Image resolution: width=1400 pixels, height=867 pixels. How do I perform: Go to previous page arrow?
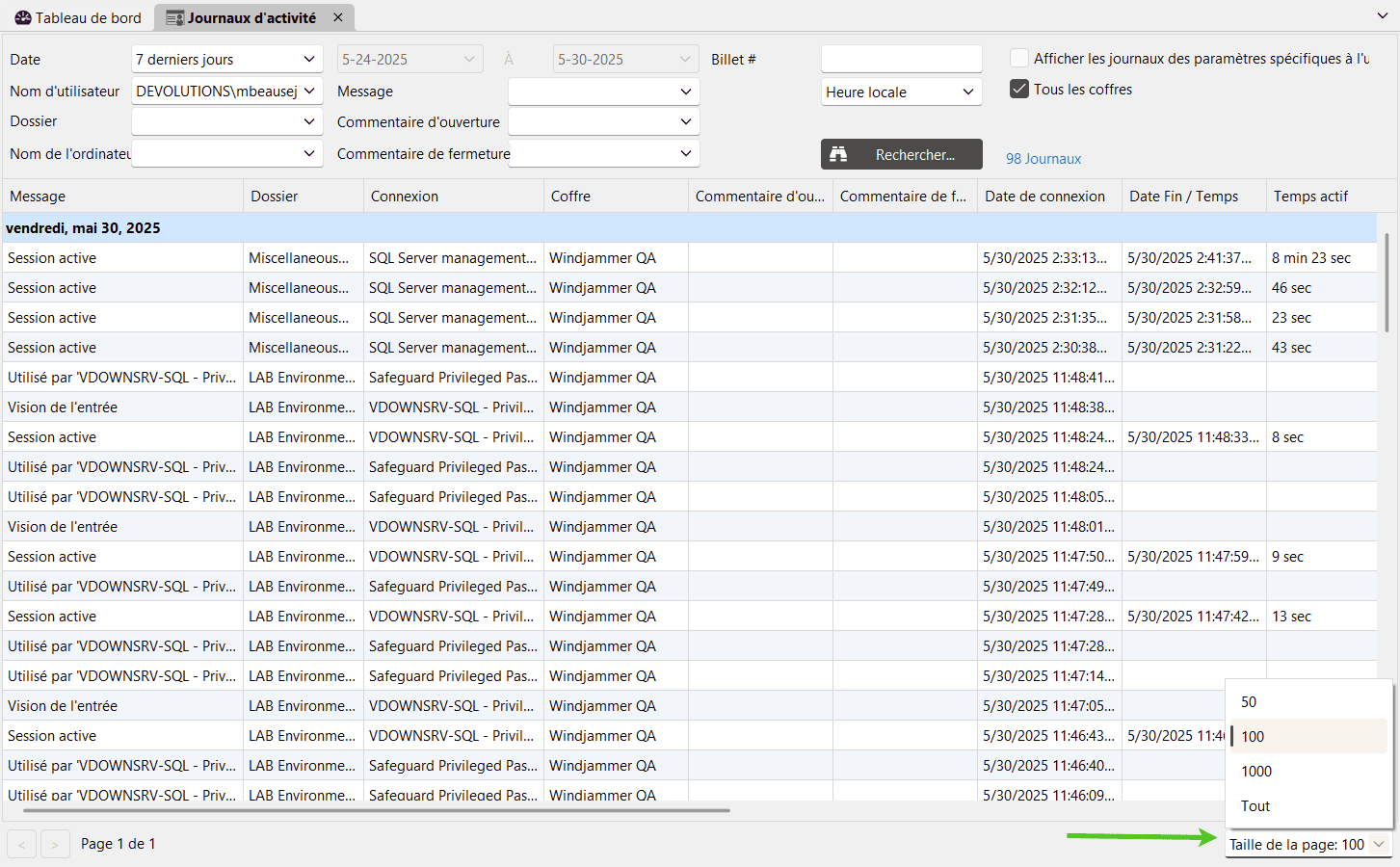pyautogui.click(x=21, y=844)
